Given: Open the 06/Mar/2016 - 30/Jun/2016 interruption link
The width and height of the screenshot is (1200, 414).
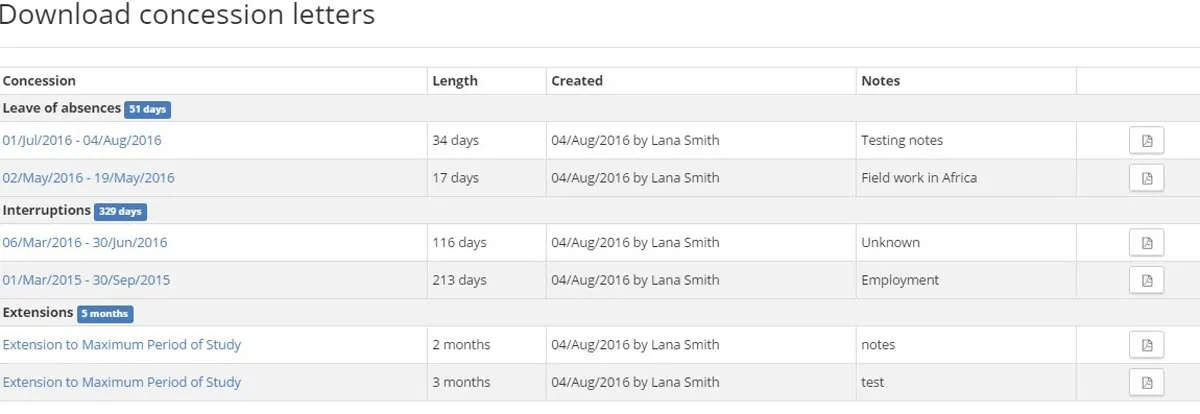Looking at the screenshot, I should [85, 243].
